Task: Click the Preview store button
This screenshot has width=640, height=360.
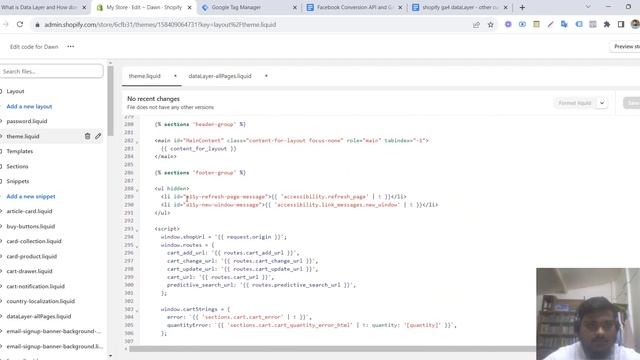Action: (x=624, y=47)
